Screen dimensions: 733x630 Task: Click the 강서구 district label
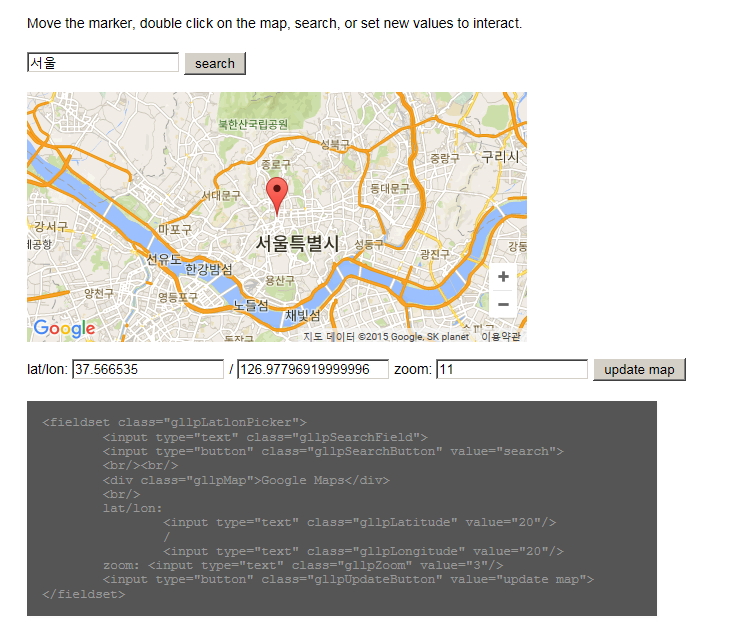[x=51, y=227]
